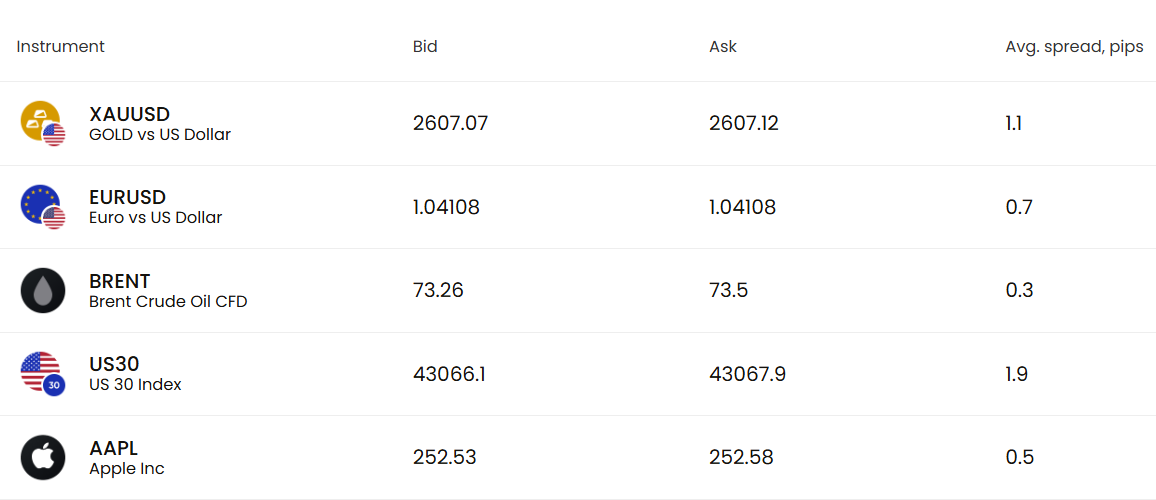Open the XAUUSD instrument name

click(x=129, y=114)
